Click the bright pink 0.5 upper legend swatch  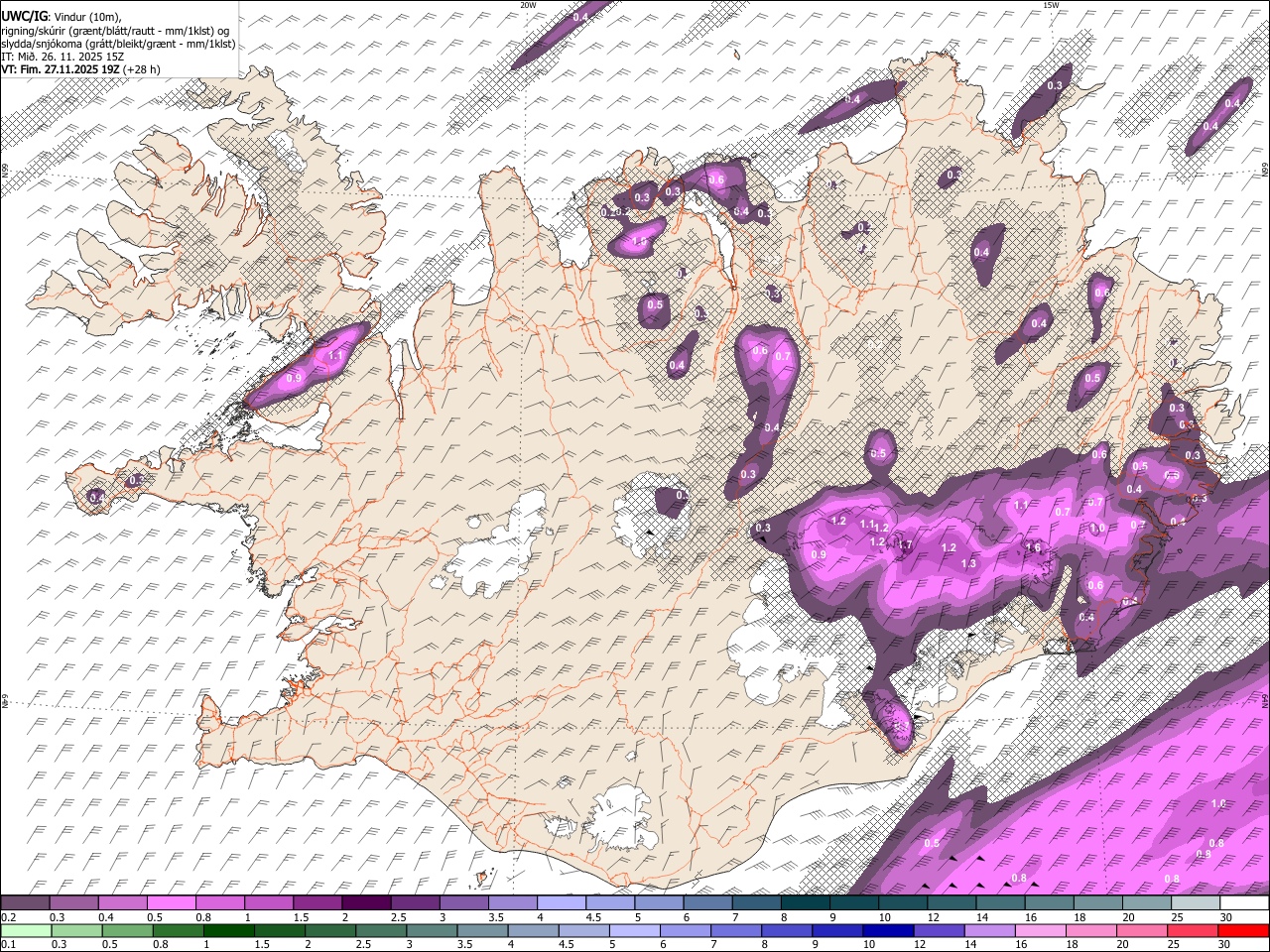(171, 902)
